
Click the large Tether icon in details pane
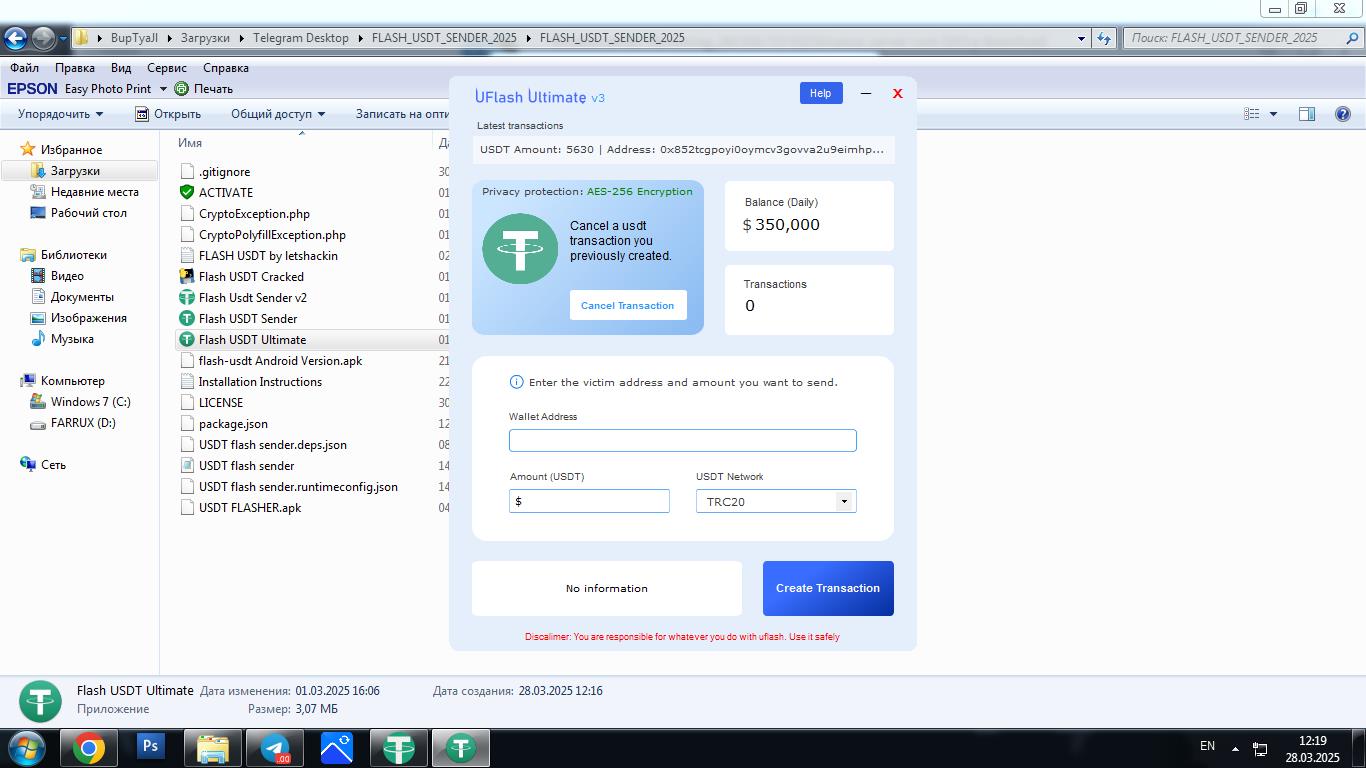click(41, 700)
